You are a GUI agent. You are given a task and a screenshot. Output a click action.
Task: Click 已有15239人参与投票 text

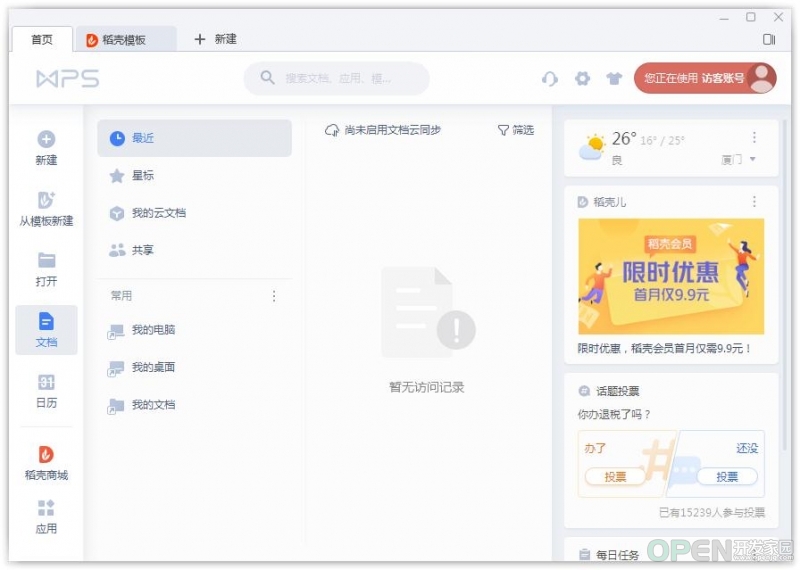712,513
